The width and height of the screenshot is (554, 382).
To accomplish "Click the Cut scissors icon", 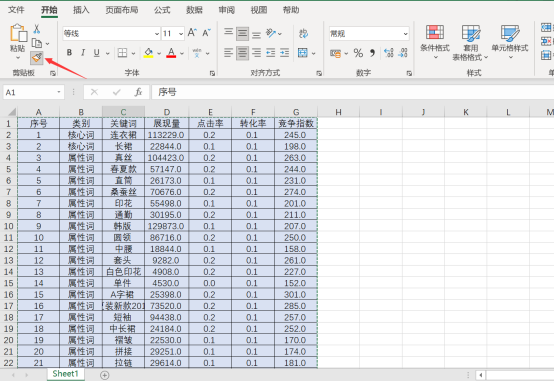I will point(36,29).
